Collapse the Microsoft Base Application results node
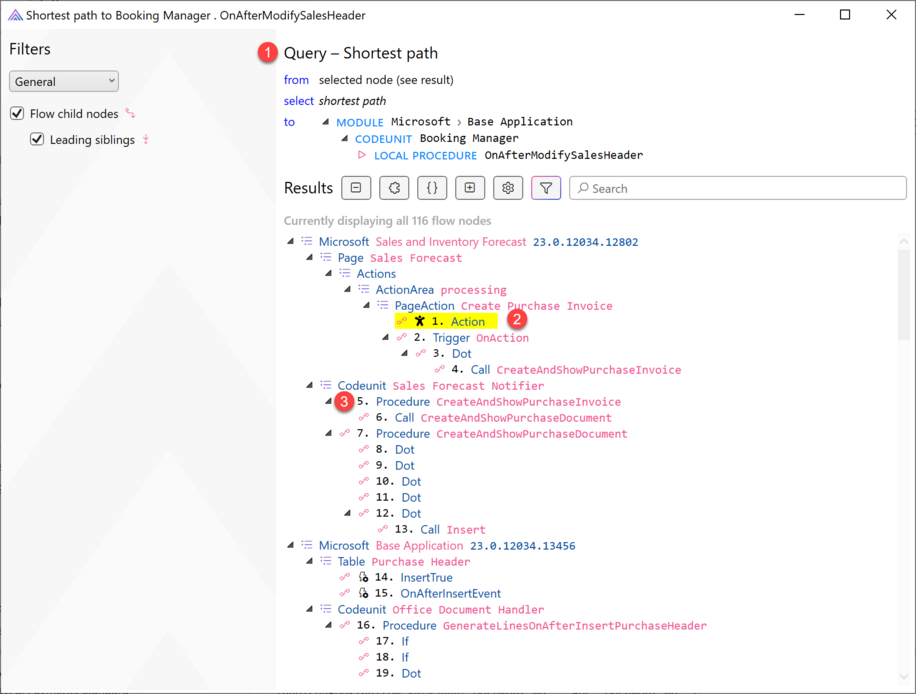This screenshot has width=916, height=694. click(x=290, y=545)
